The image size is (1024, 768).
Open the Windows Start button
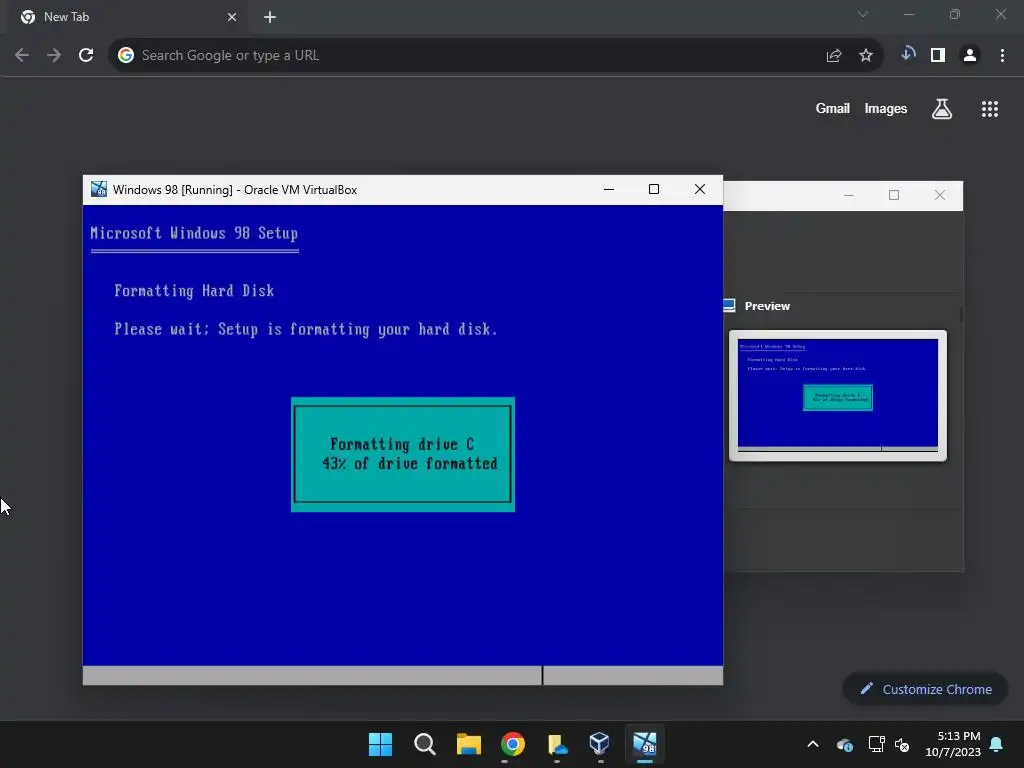[380, 744]
